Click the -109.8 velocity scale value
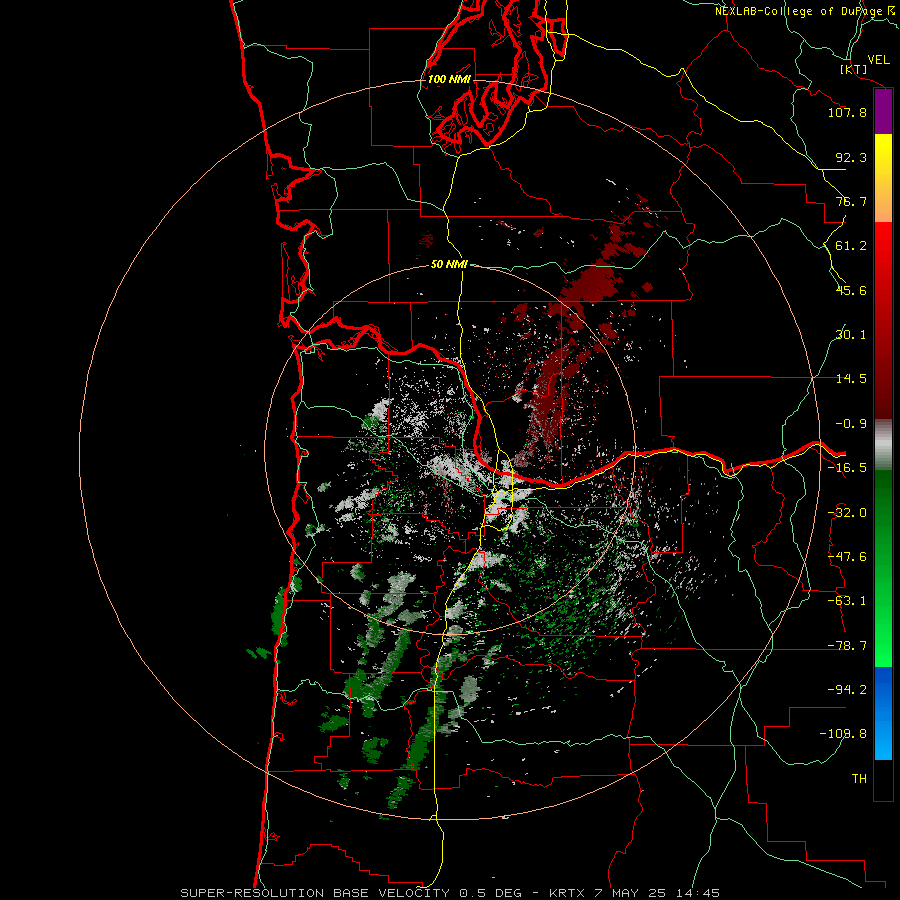This screenshot has width=900, height=900. pyautogui.click(x=843, y=734)
